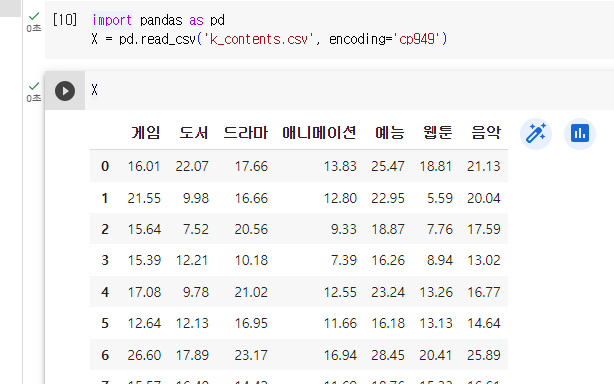Image resolution: width=614 pixels, height=384 pixels.
Task: Run the cell containing X
Action: click(x=65, y=91)
